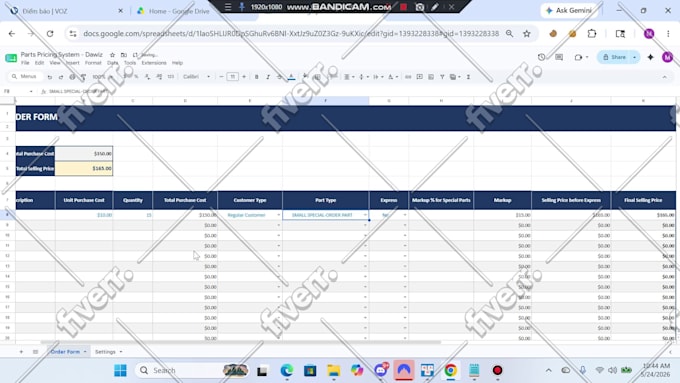Insert a comment from toolbar
The image size is (680, 383).
tap(419, 77)
